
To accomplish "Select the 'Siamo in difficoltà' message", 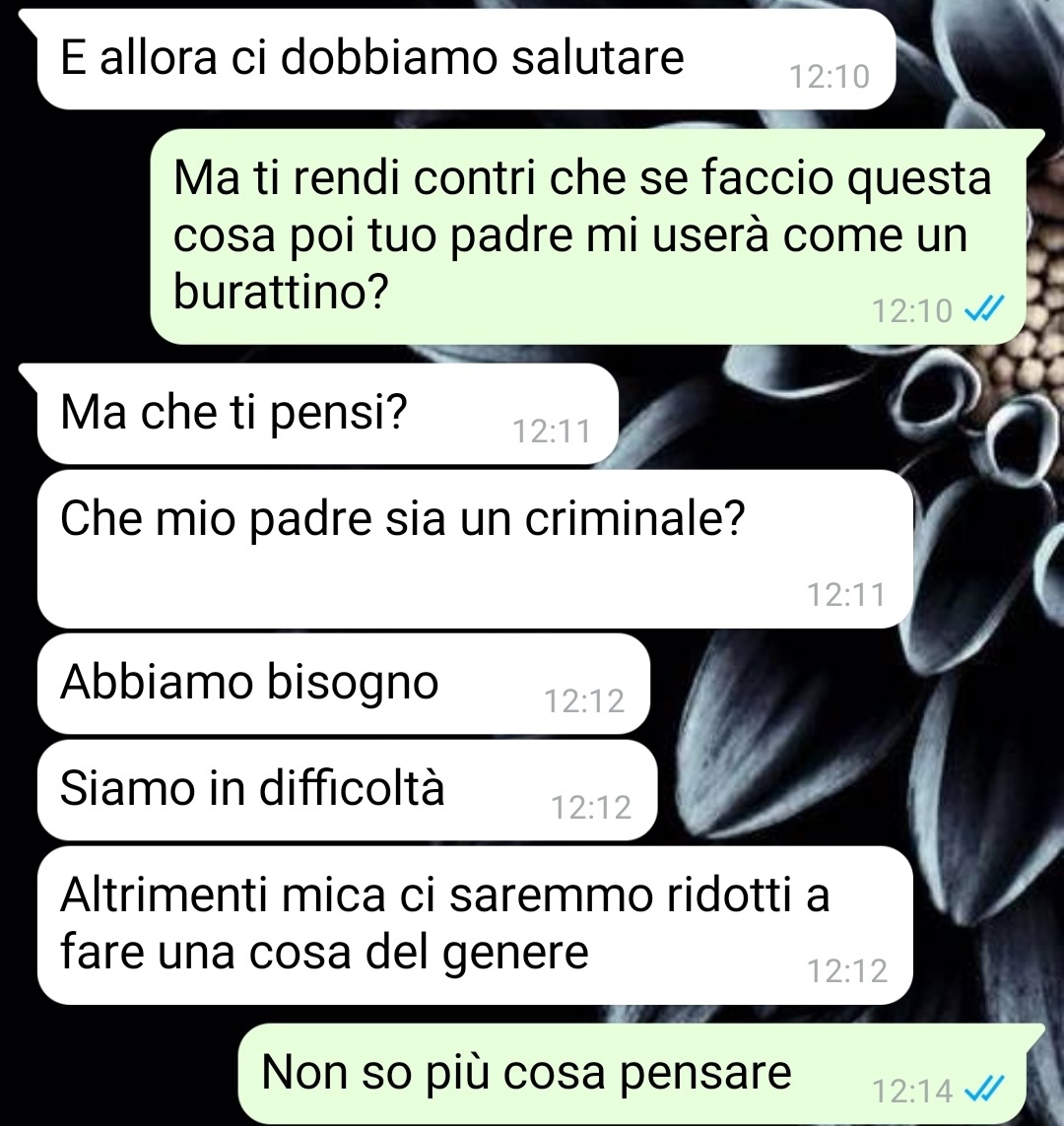I will (347, 790).
